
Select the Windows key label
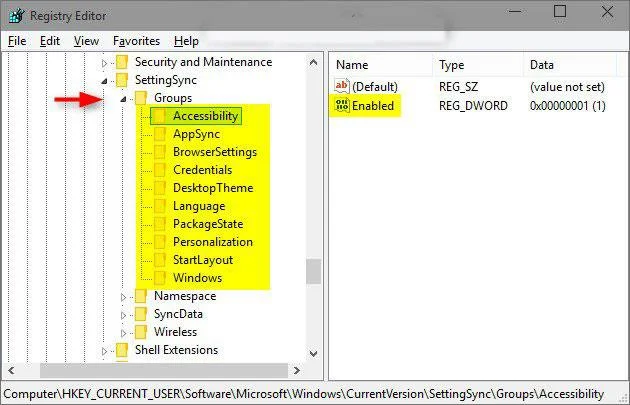(x=197, y=278)
